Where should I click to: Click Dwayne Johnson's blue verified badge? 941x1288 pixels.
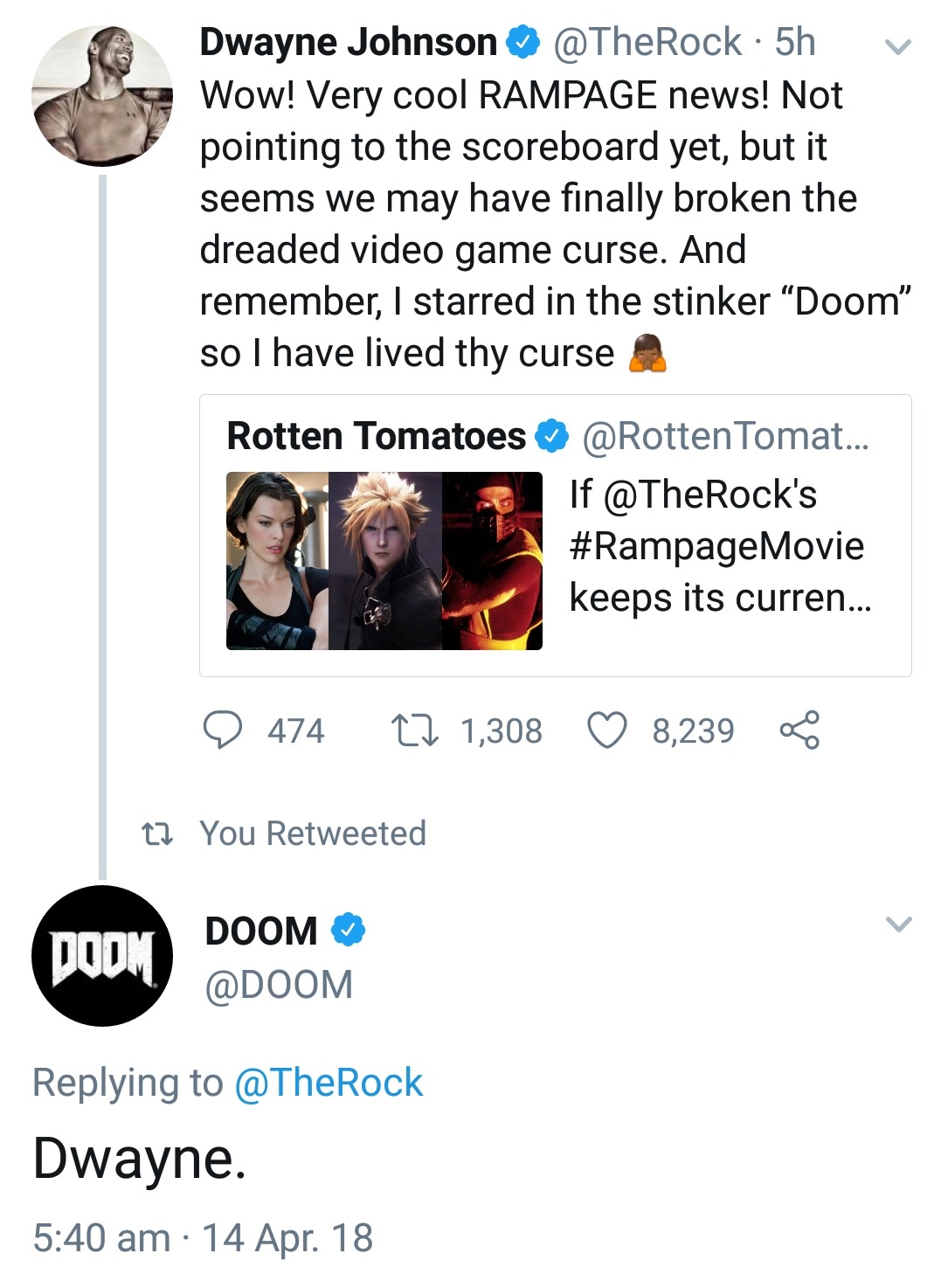523,42
